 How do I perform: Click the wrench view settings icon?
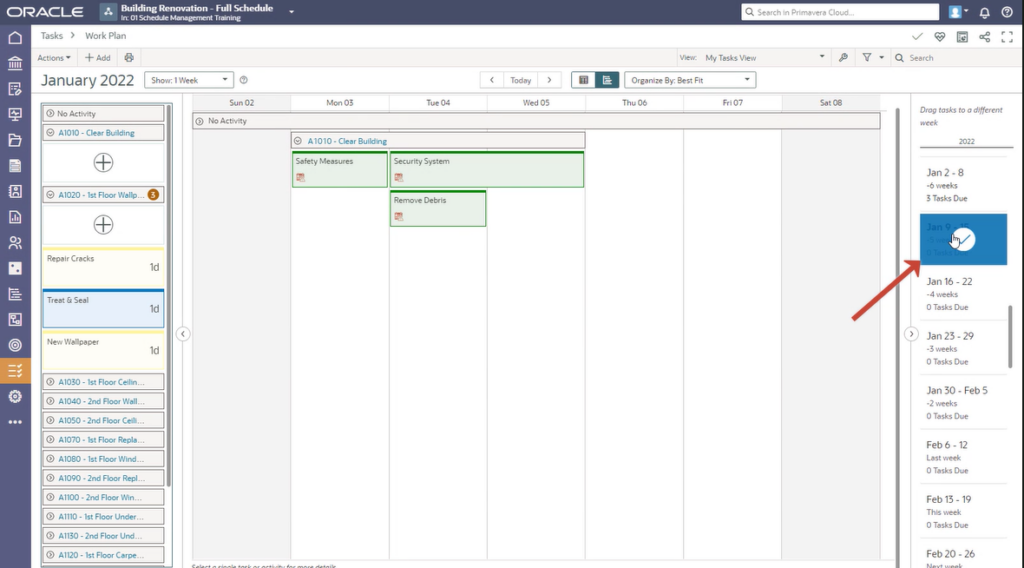843,58
